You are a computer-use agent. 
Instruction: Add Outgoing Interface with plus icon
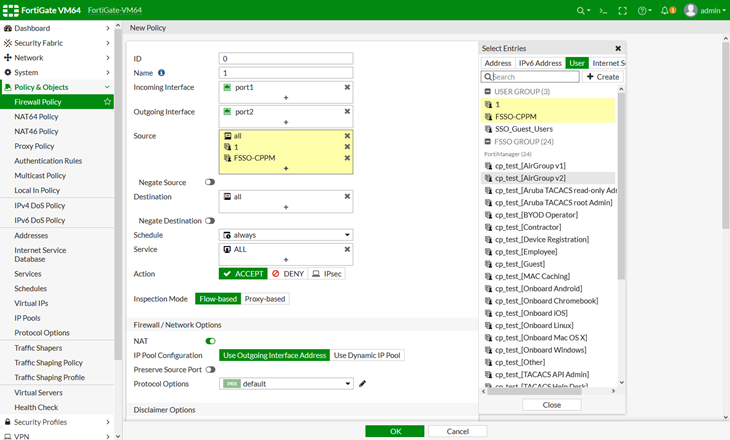[286, 122]
